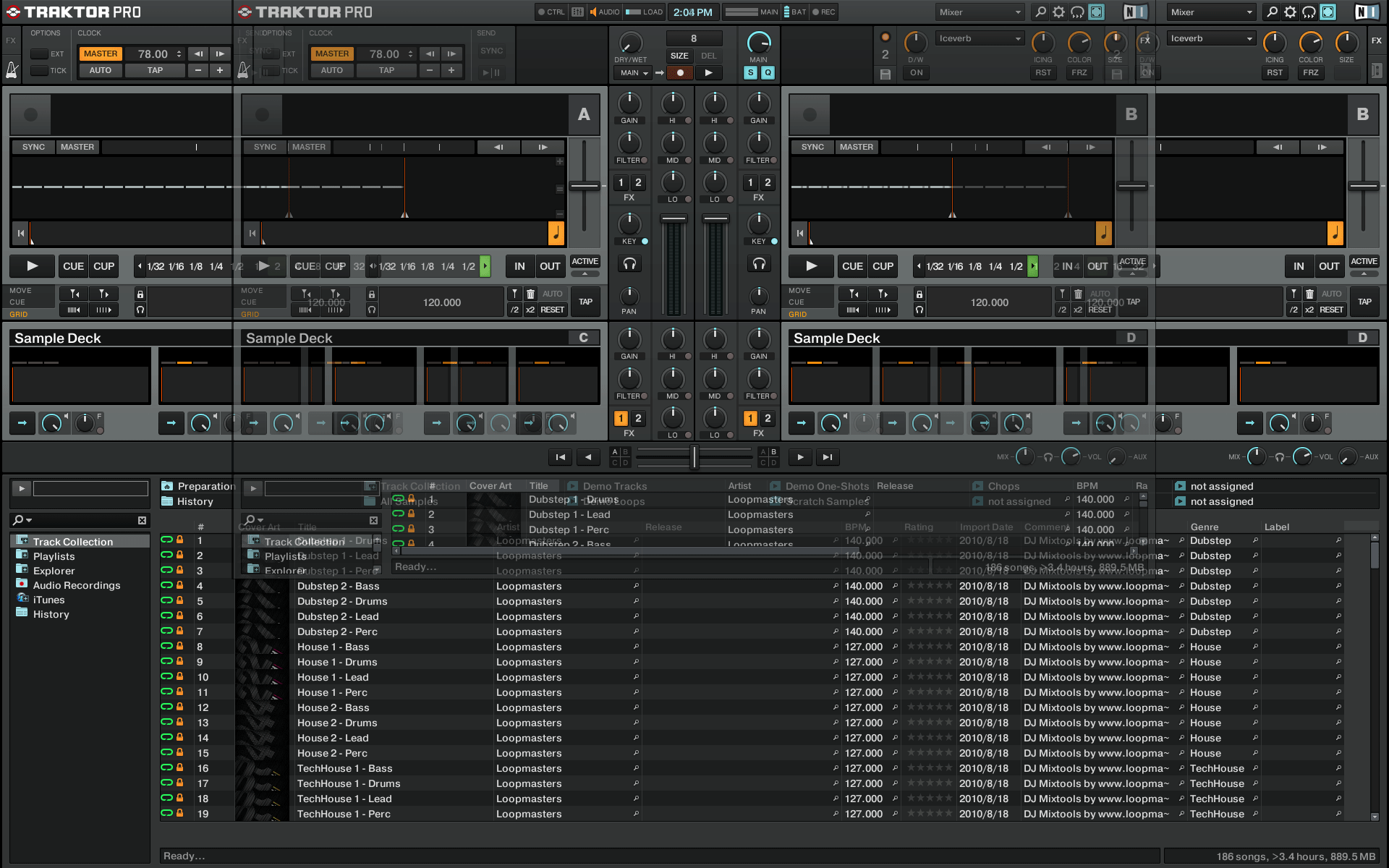Open Preferences gear in far-right header
This screenshot has width=1389, height=868.
1290,12
